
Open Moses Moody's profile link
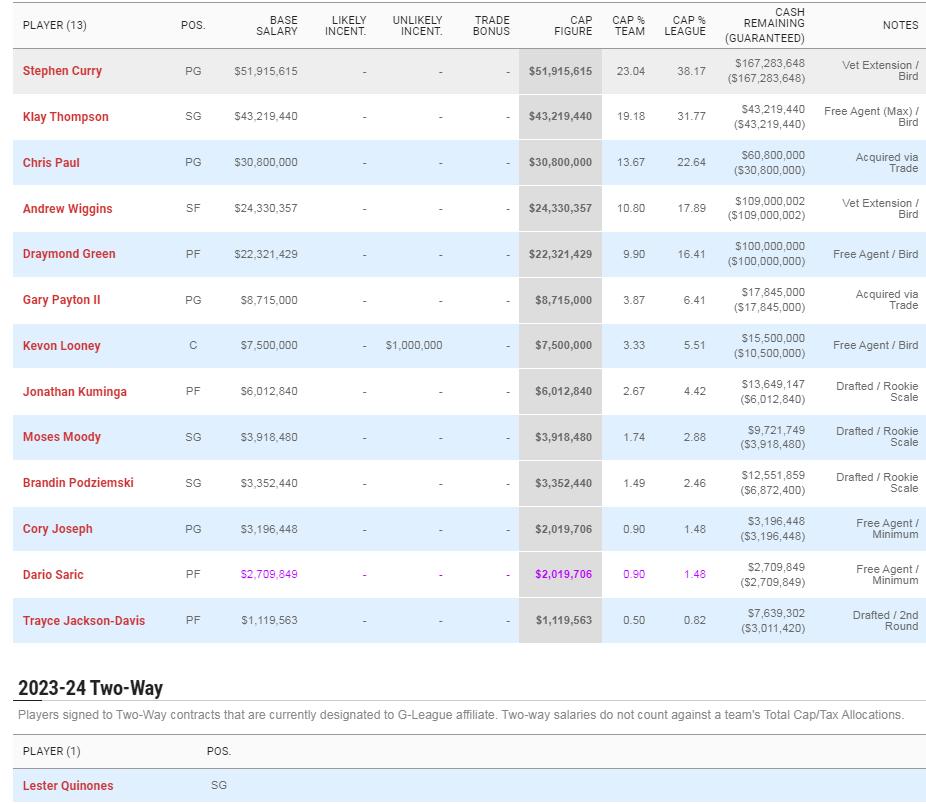click(61, 437)
